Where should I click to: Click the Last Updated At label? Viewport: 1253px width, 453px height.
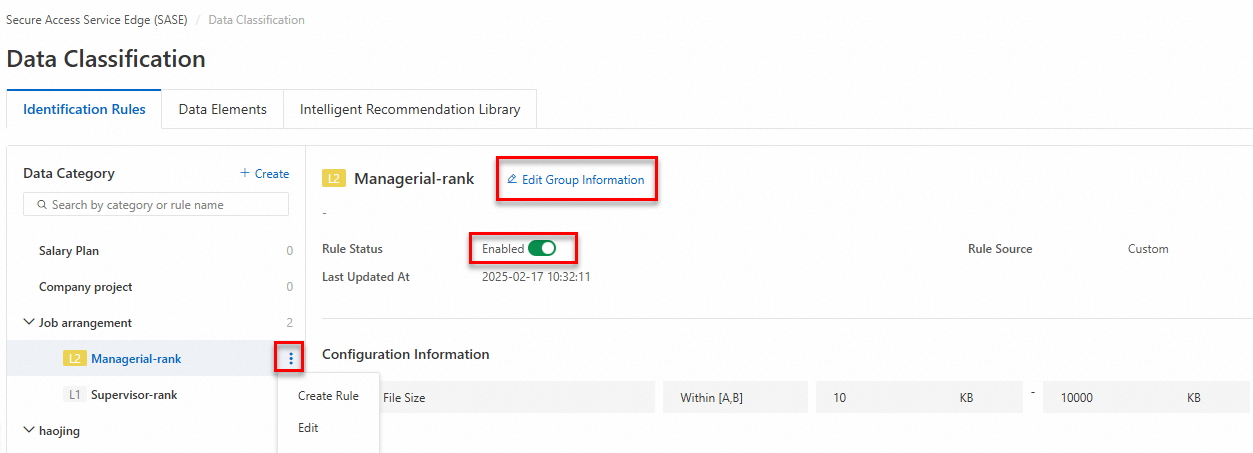pos(366,277)
